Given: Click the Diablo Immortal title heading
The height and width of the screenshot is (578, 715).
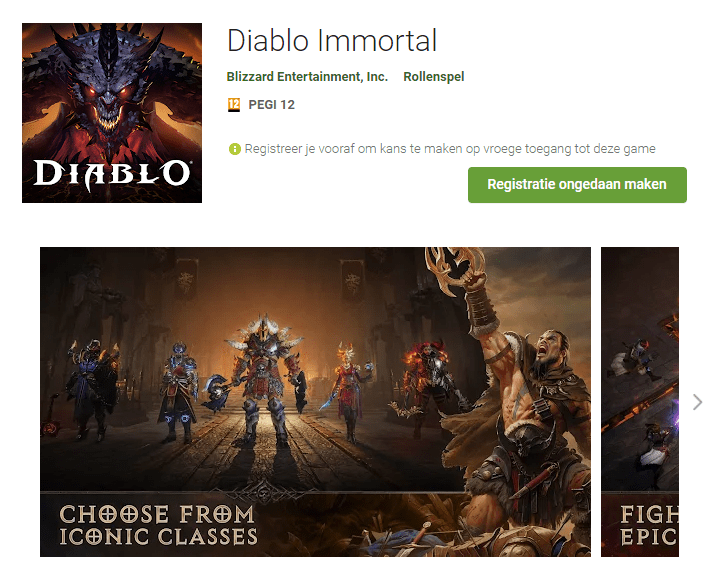Looking at the screenshot, I should click(332, 41).
